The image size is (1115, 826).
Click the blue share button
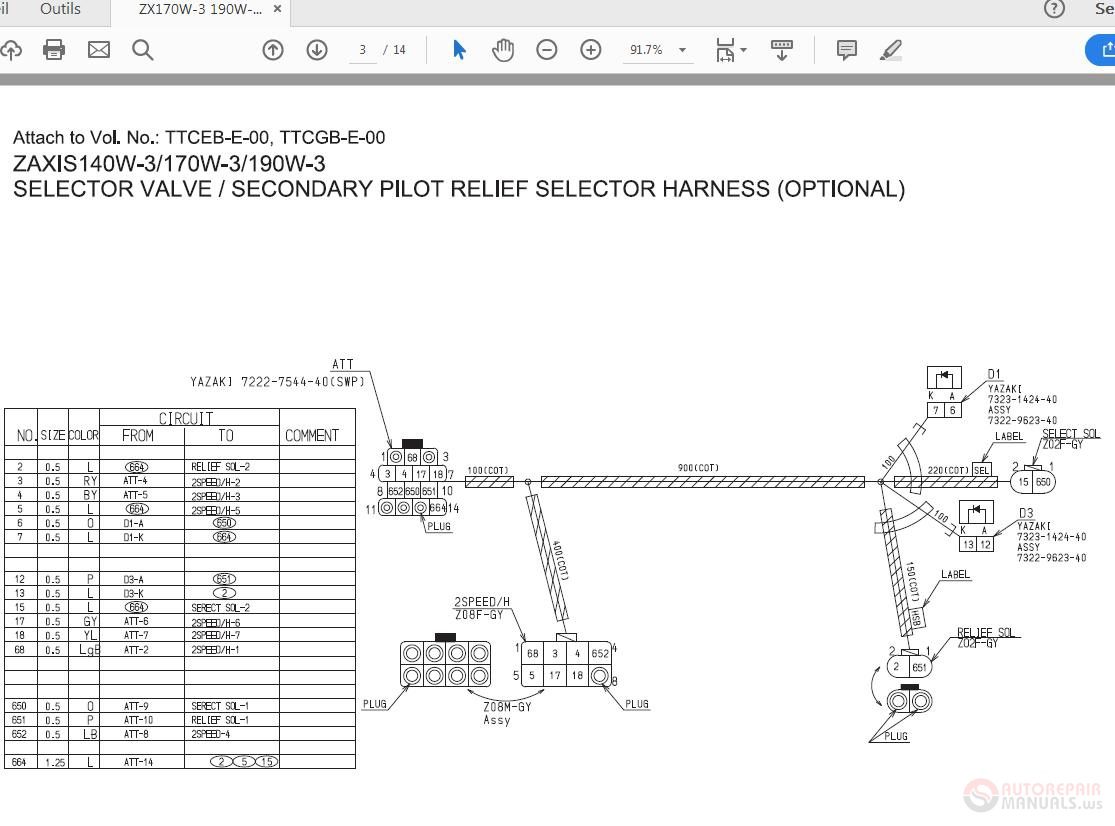pos(1101,50)
